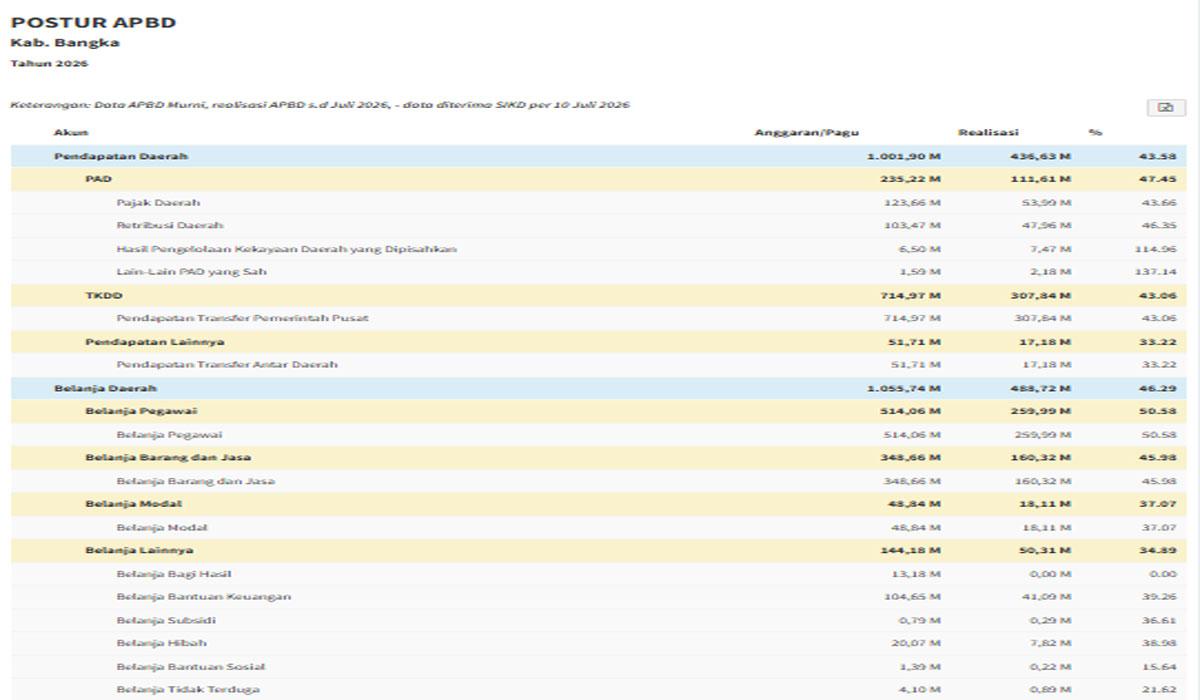This screenshot has width=1200, height=700.
Task: Collapse the PAD group row
Action: tap(599, 179)
